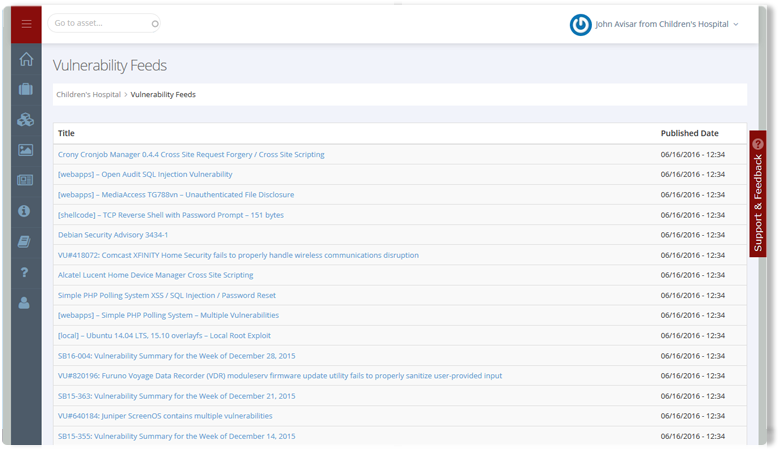
Task: Open the cubes icon in sidebar
Action: (x=26, y=120)
